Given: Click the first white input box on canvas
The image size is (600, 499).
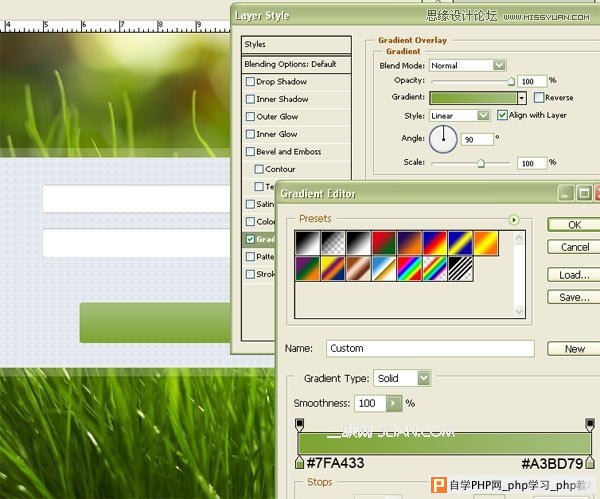Looking at the screenshot, I should (136, 199).
